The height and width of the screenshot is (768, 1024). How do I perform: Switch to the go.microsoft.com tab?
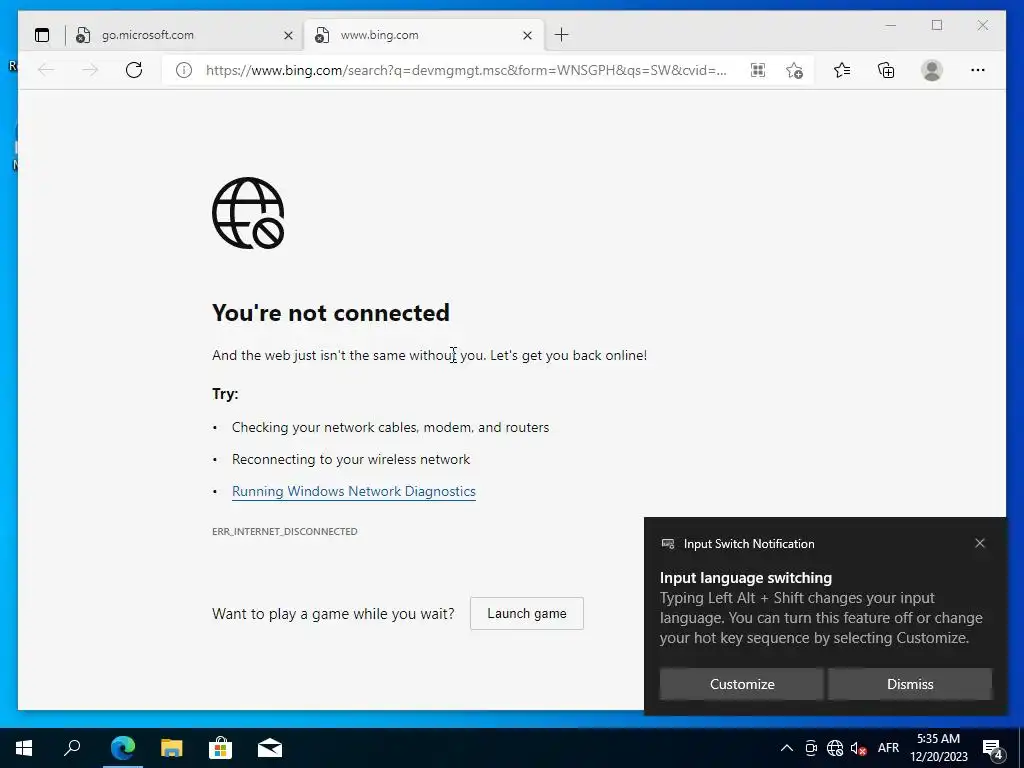pos(184,35)
